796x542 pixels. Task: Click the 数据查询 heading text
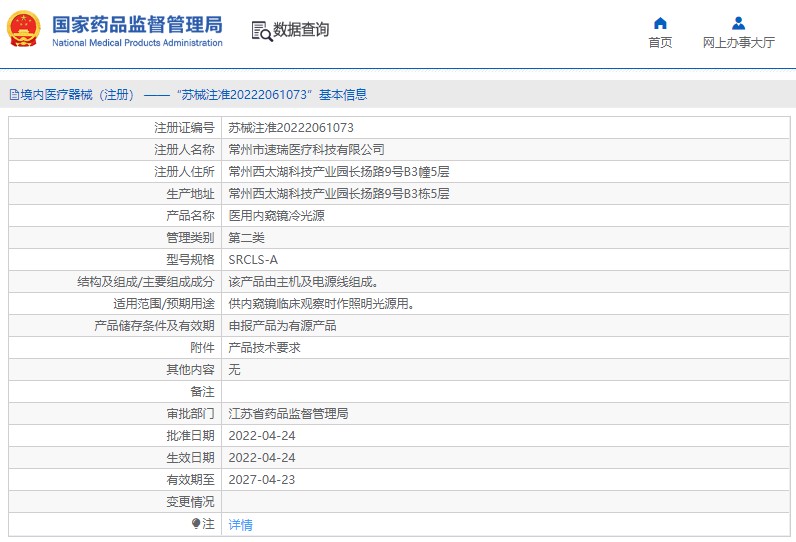[301, 29]
